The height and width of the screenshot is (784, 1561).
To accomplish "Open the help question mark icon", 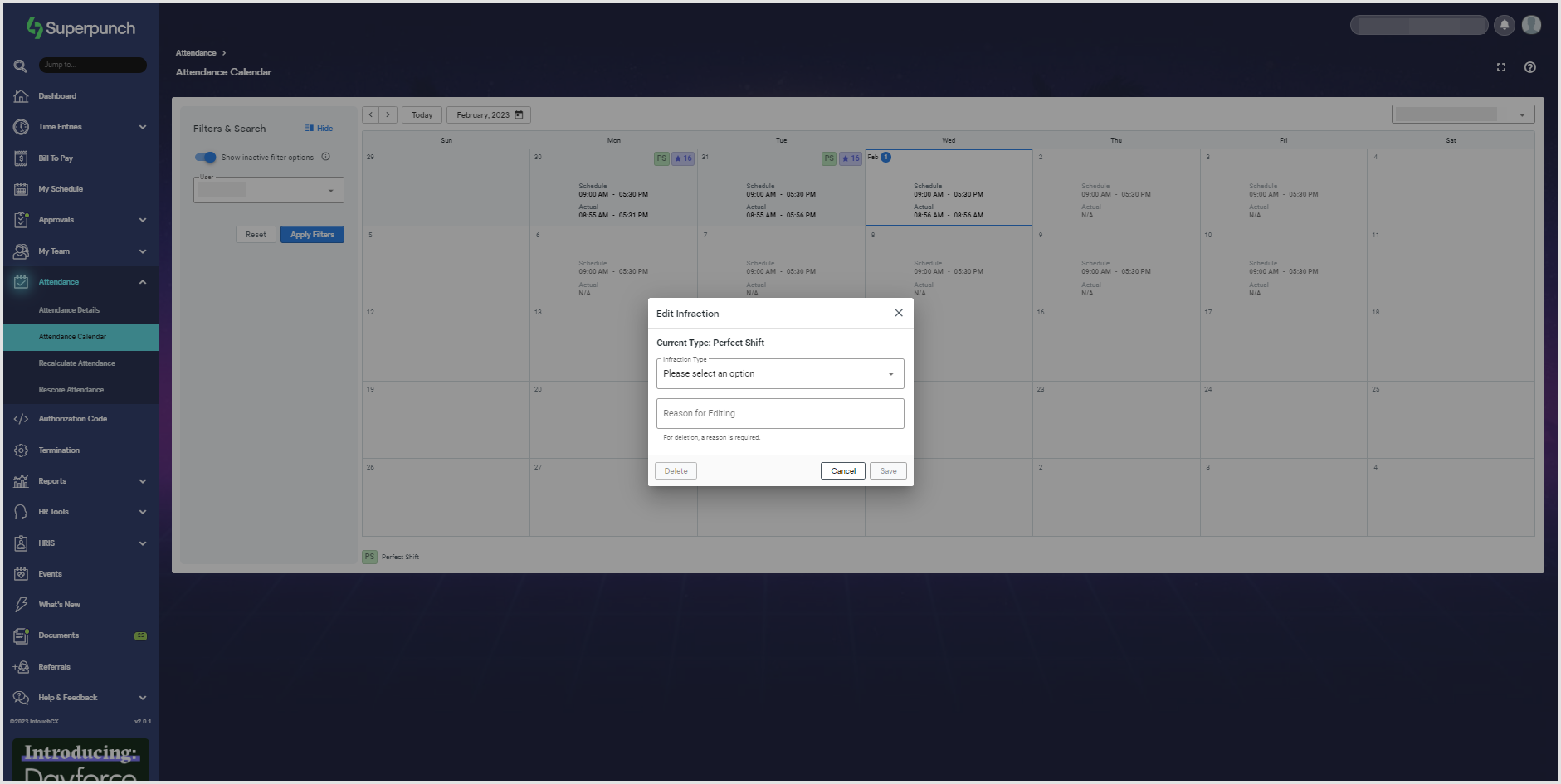I will tap(1529, 67).
